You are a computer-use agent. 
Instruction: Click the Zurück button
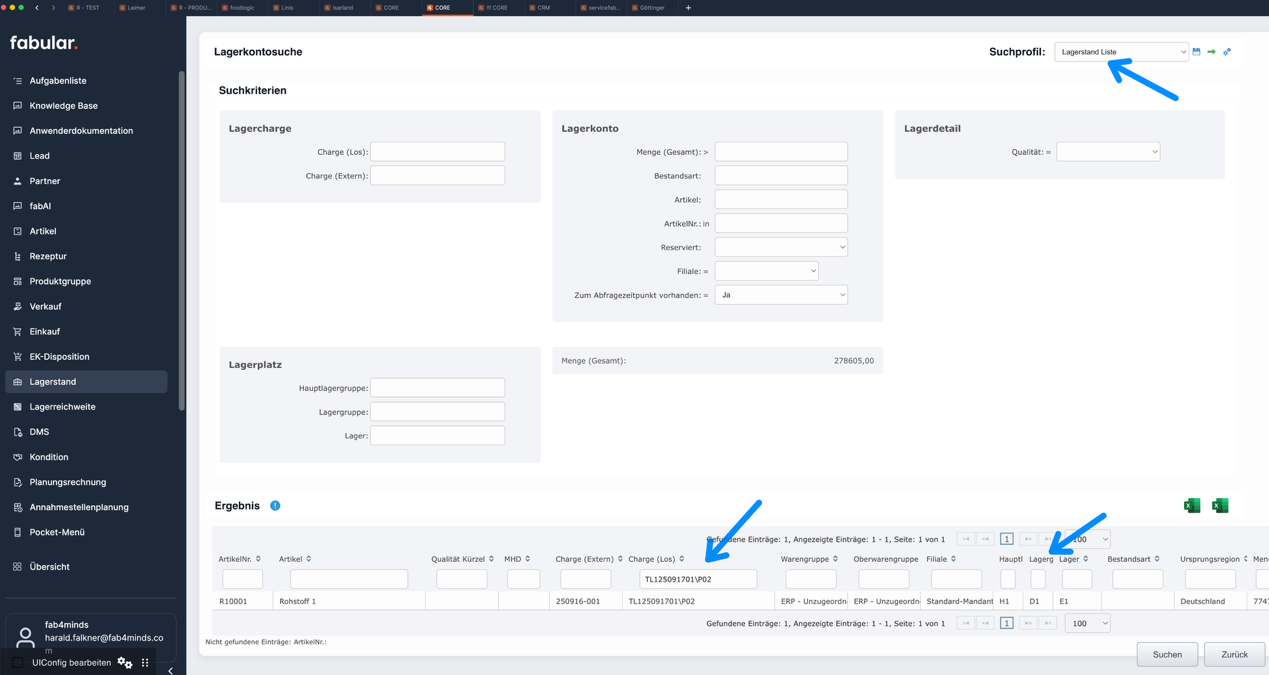(x=1233, y=654)
